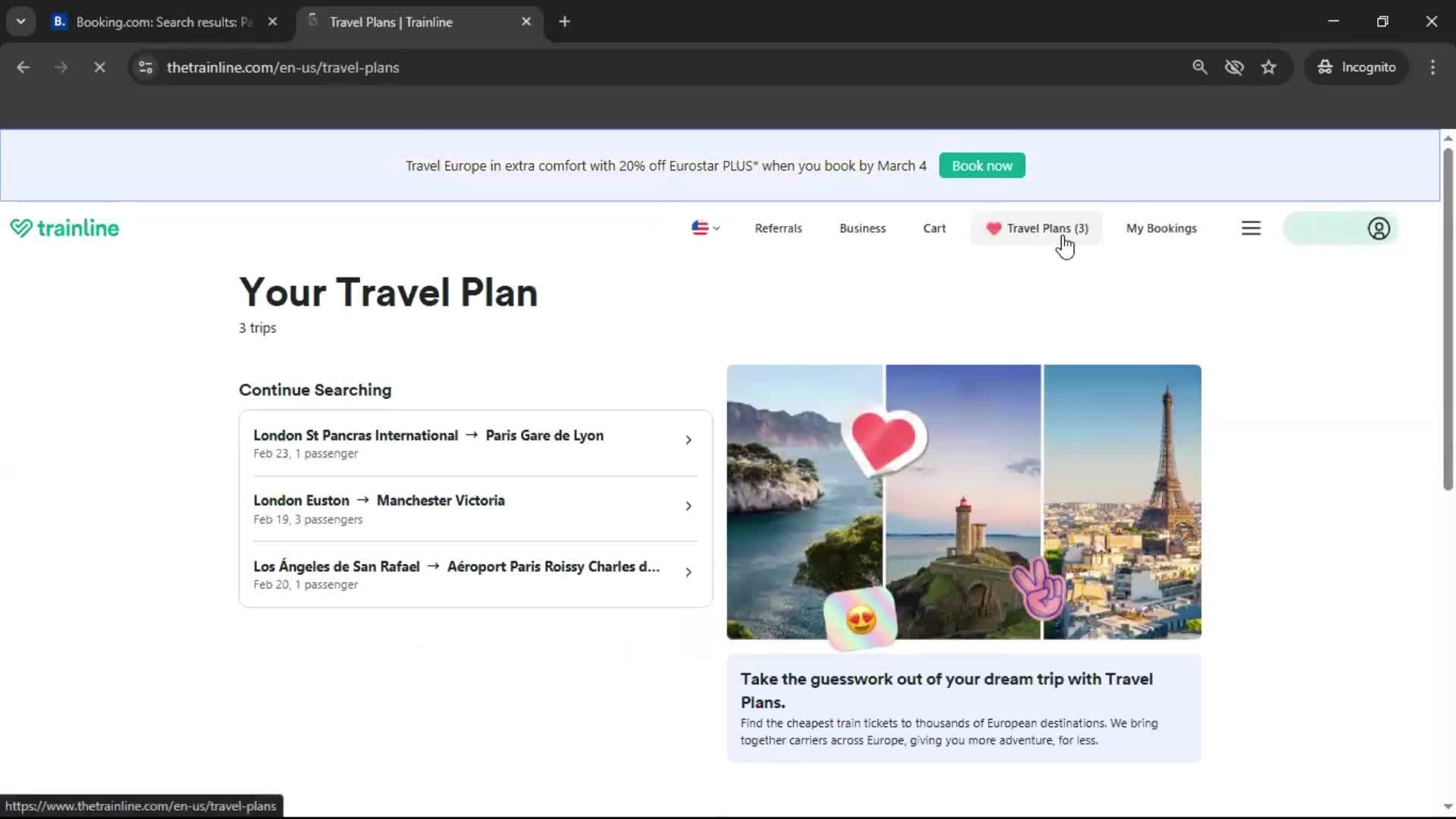1456x819 pixels.
Task: Click the Book now Eurostar offer button
Action: pyautogui.click(x=981, y=165)
